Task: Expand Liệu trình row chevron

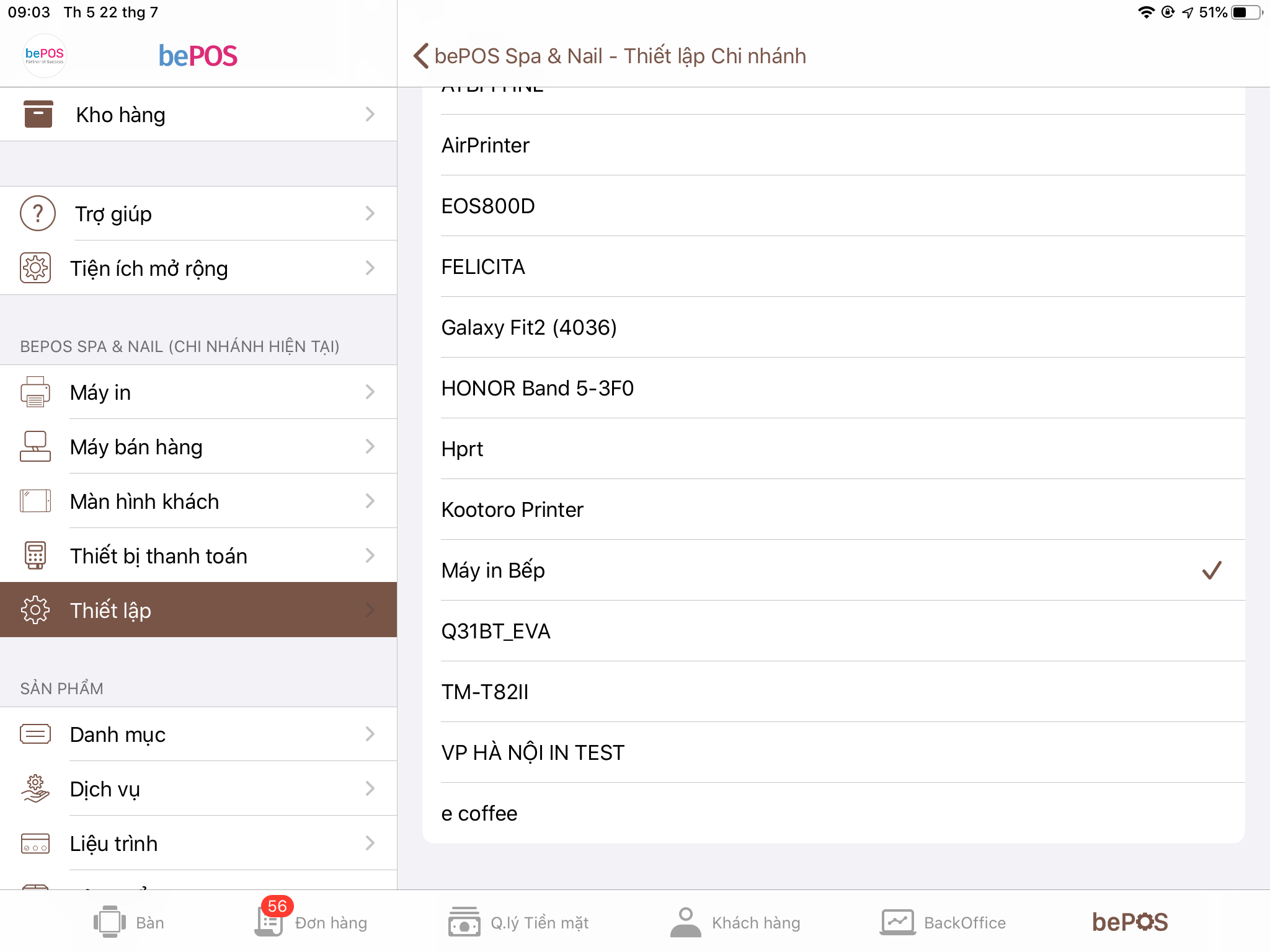Action: point(370,843)
